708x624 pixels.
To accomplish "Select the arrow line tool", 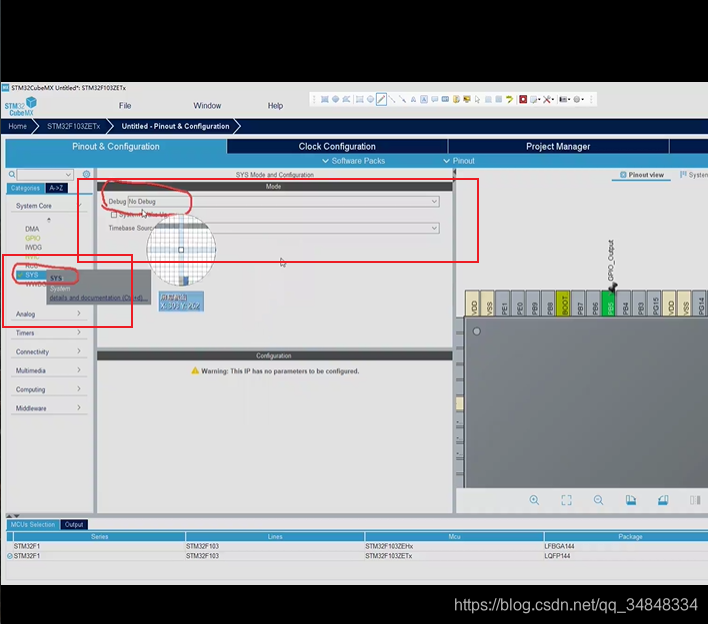I will tap(402, 99).
